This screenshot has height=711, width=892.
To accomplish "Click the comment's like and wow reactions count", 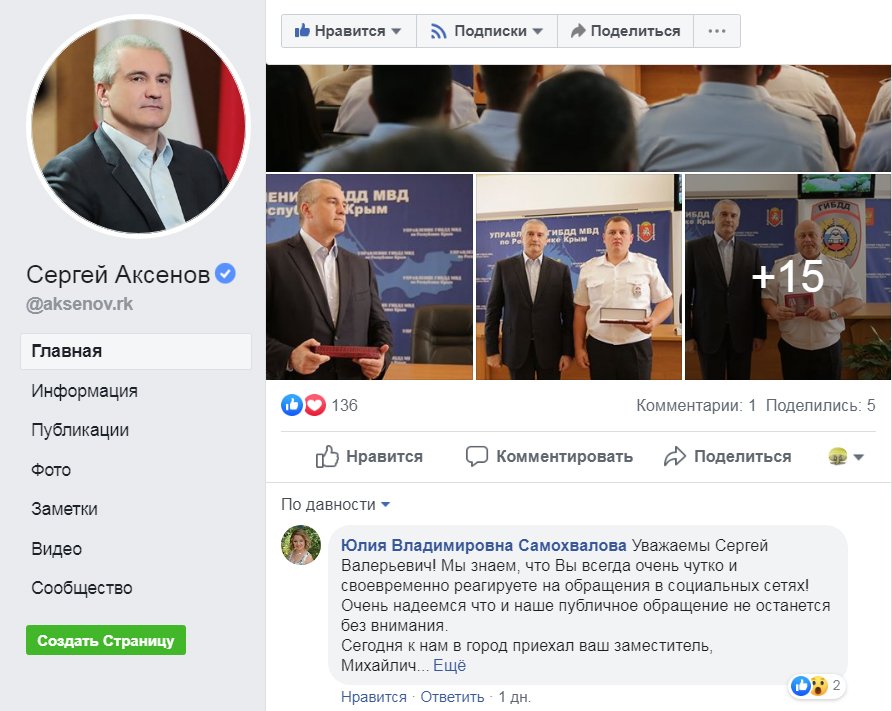I will click(x=816, y=685).
